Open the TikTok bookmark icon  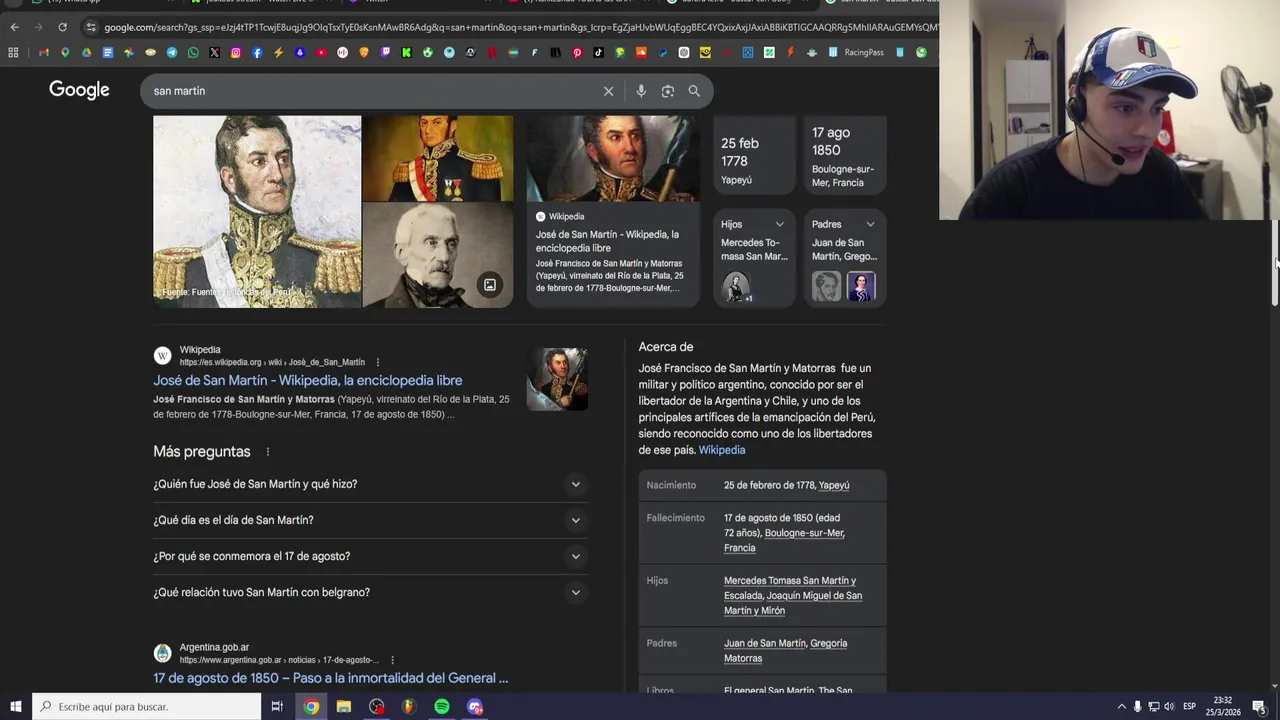pyautogui.click(x=598, y=52)
